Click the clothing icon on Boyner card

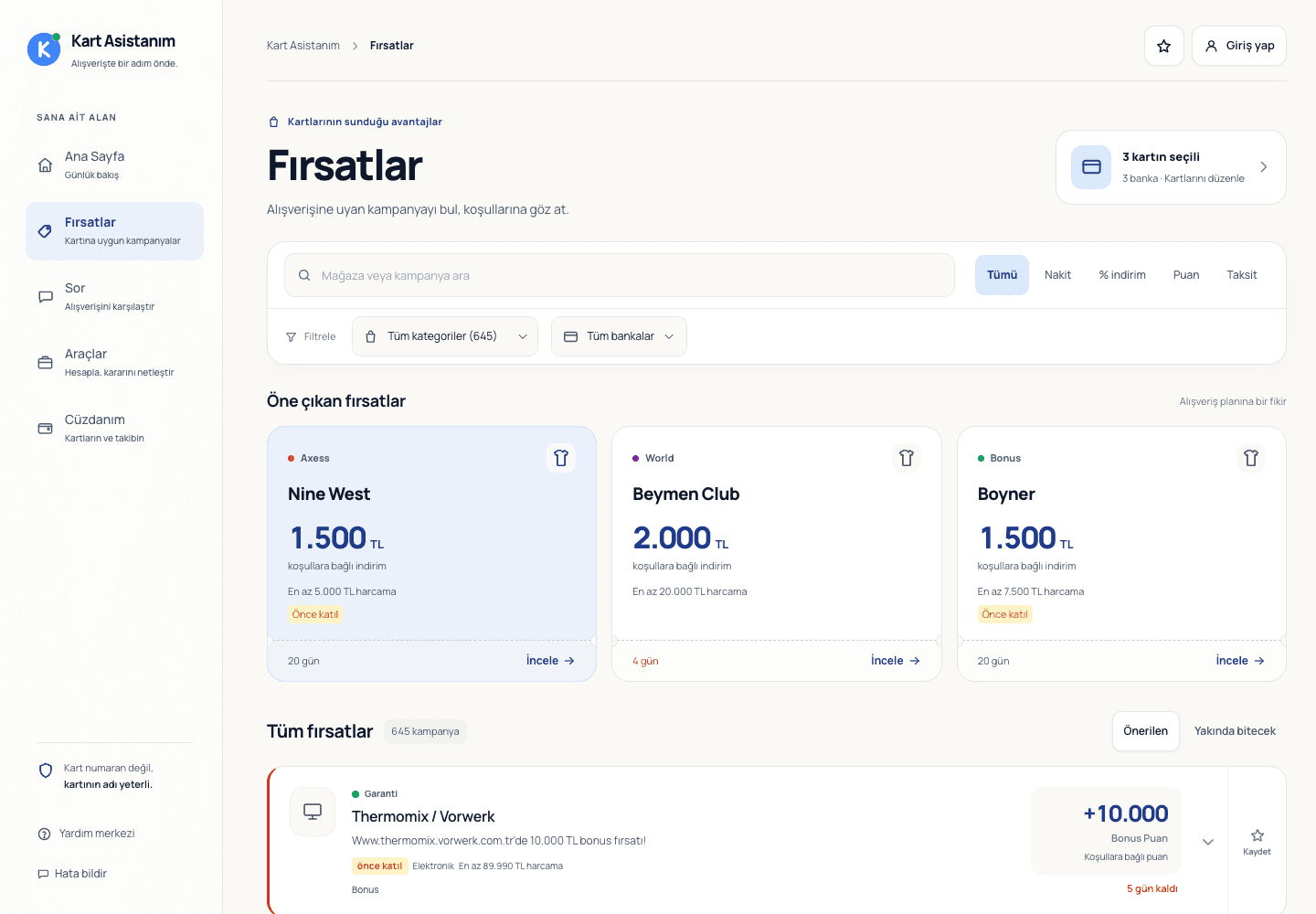click(1251, 458)
